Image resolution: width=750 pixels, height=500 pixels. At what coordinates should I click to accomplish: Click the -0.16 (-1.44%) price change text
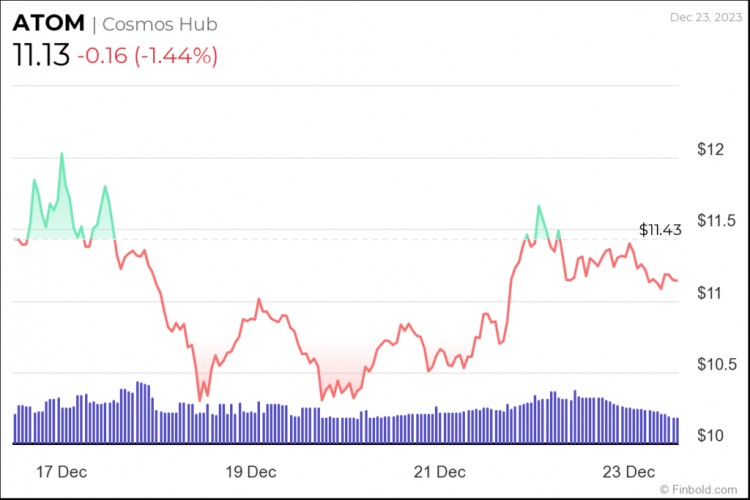point(147,56)
